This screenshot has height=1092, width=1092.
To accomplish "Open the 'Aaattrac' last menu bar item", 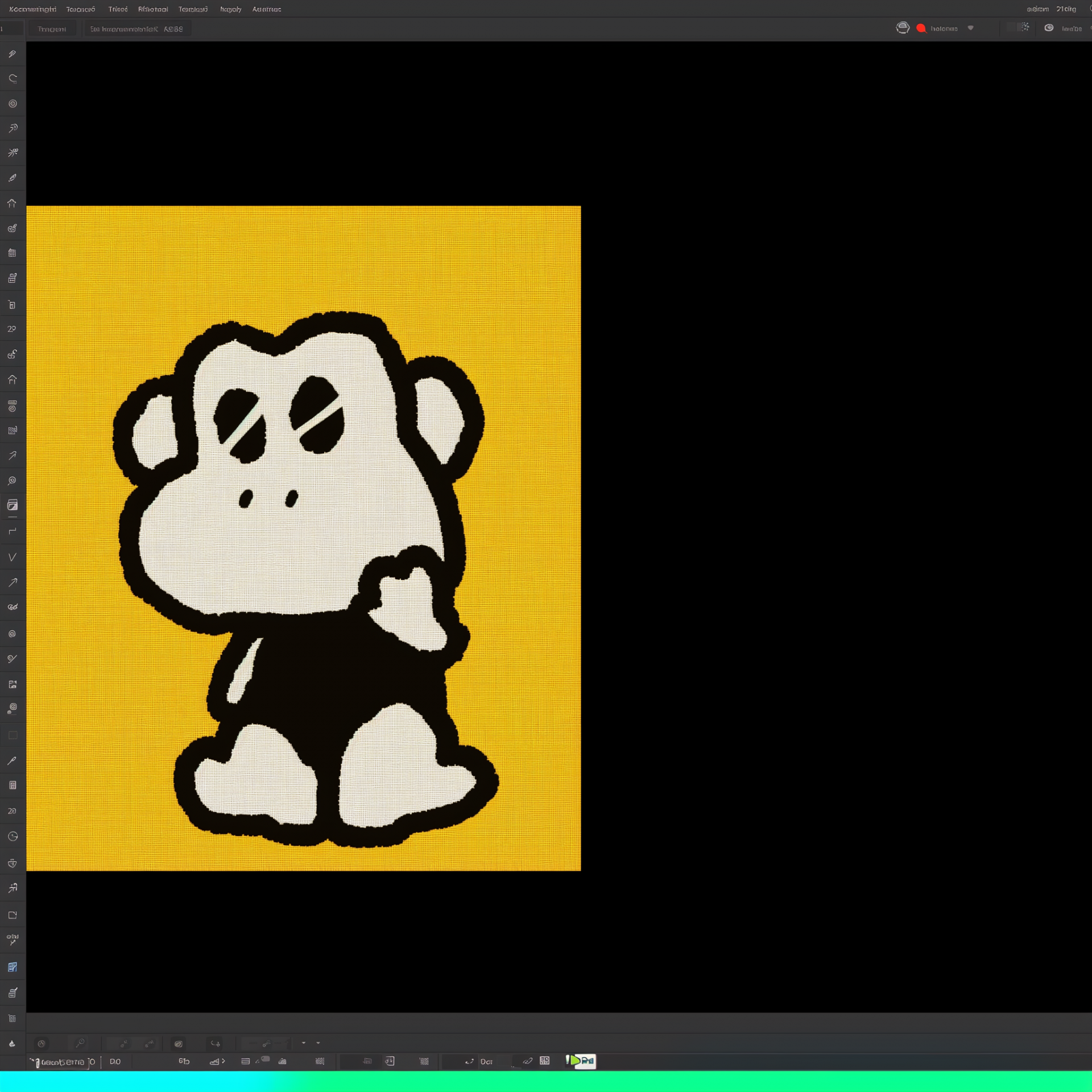I will click(266, 9).
